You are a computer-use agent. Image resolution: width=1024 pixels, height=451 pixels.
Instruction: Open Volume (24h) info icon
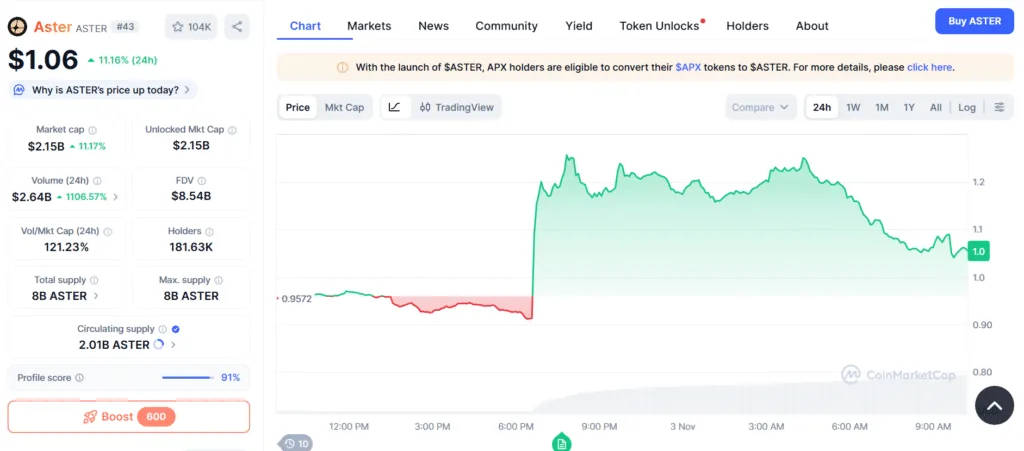pyautogui.click(x=97, y=181)
